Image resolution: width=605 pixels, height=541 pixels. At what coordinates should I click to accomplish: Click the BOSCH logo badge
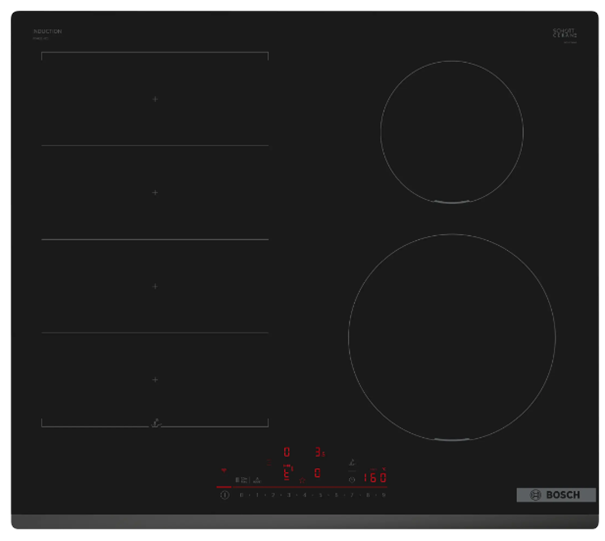(x=556, y=495)
